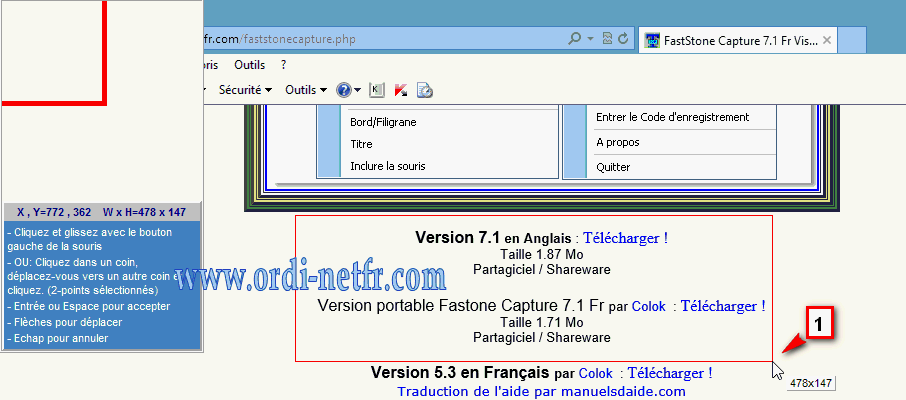Image resolution: width=906 pixels, height=400 pixels.
Task: Click Traduction de l'aide par manuelsdaide.com link
Action: (x=541, y=391)
